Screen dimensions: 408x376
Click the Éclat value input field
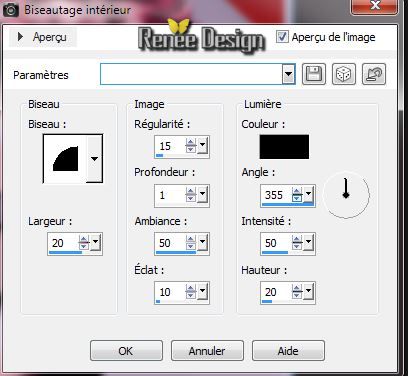point(170,292)
